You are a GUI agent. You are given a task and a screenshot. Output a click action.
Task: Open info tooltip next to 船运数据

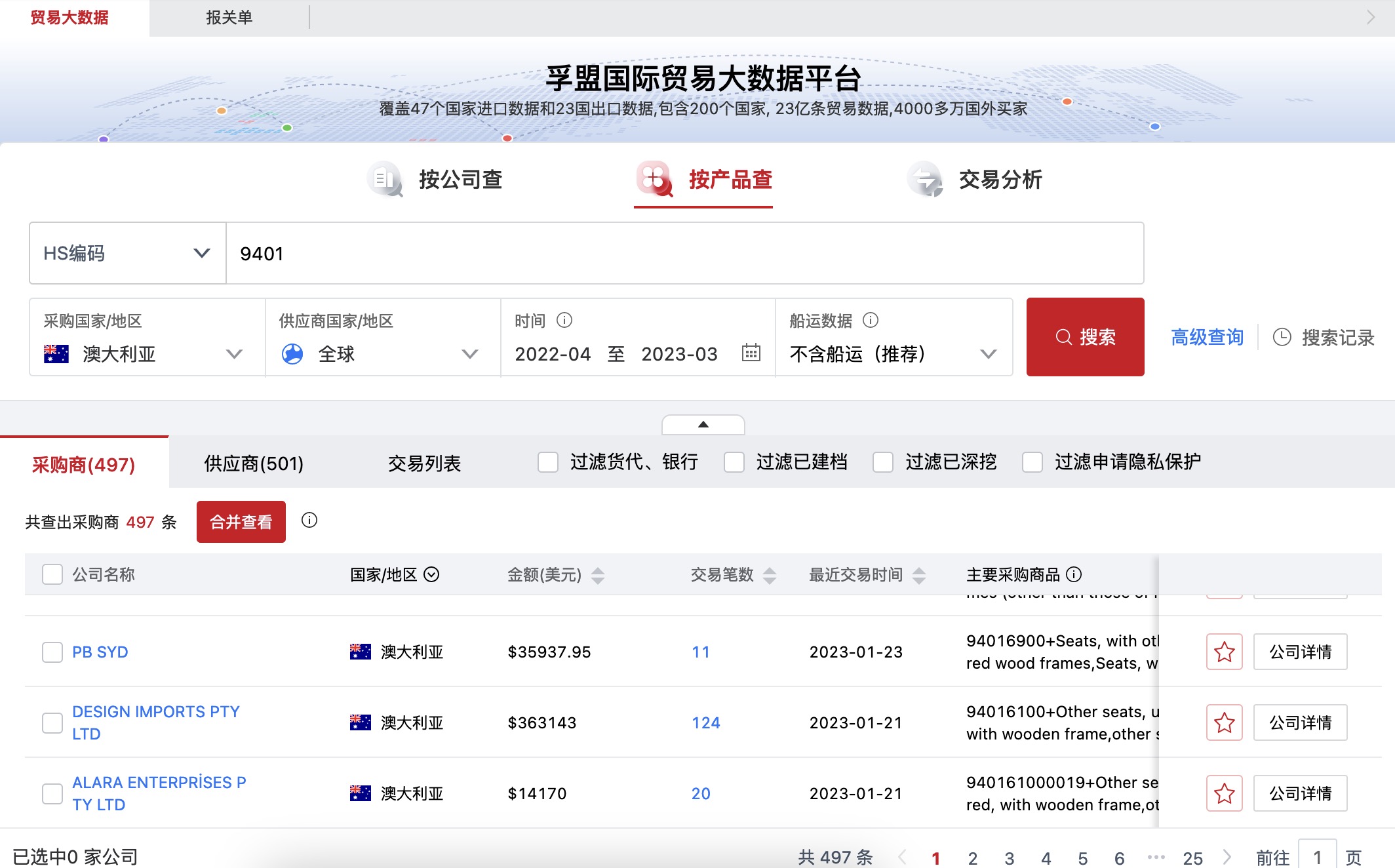(x=870, y=321)
